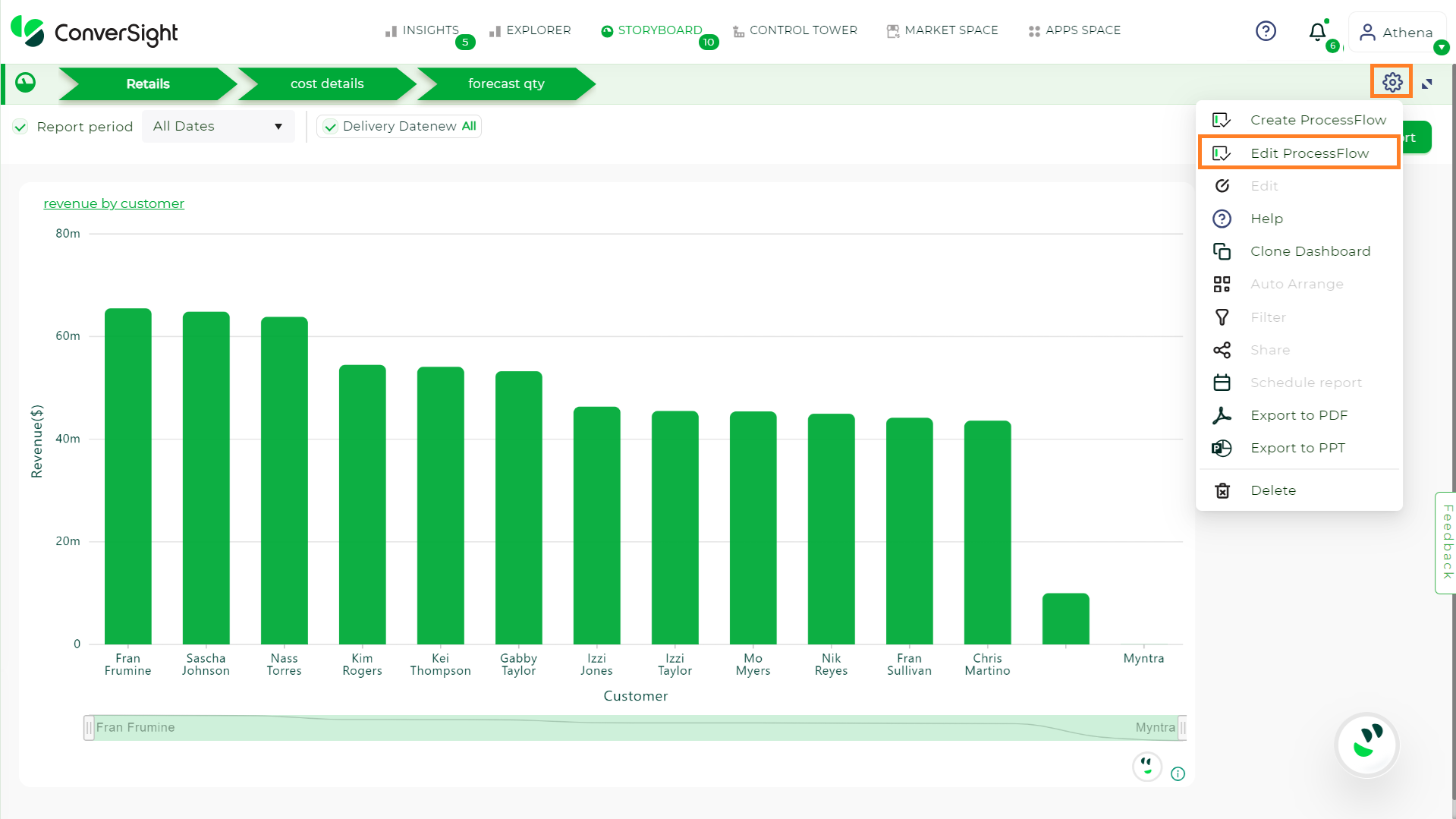
Task: Click the Export to PDF icon
Action: pyautogui.click(x=1222, y=415)
